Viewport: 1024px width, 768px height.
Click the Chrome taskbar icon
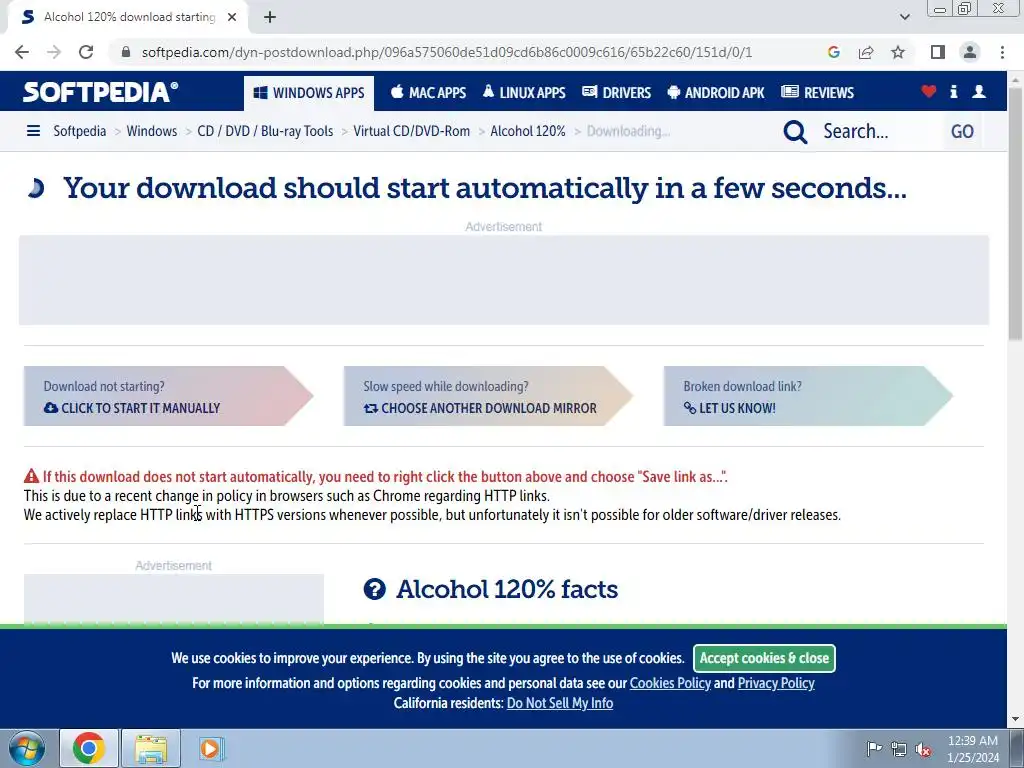pyautogui.click(x=89, y=748)
